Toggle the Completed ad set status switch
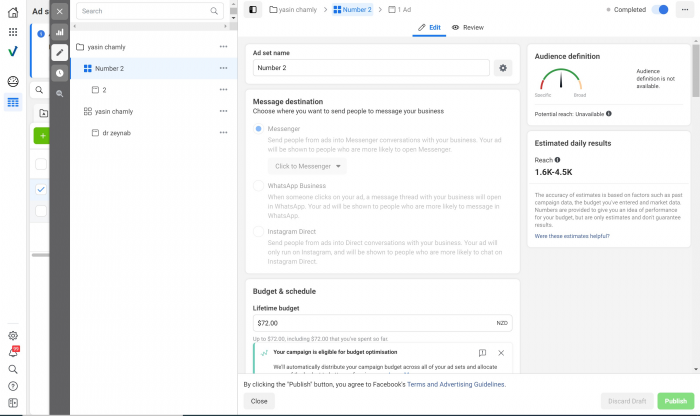 coord(660,9)
